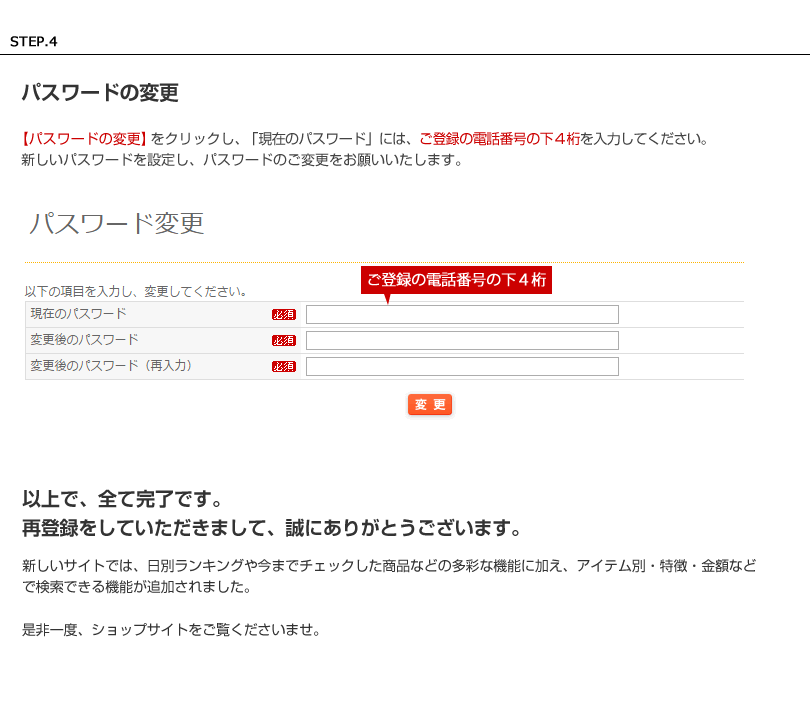Click the 現在のパスワード row label
The image size is (810, 708).
[x=79, y=314]
